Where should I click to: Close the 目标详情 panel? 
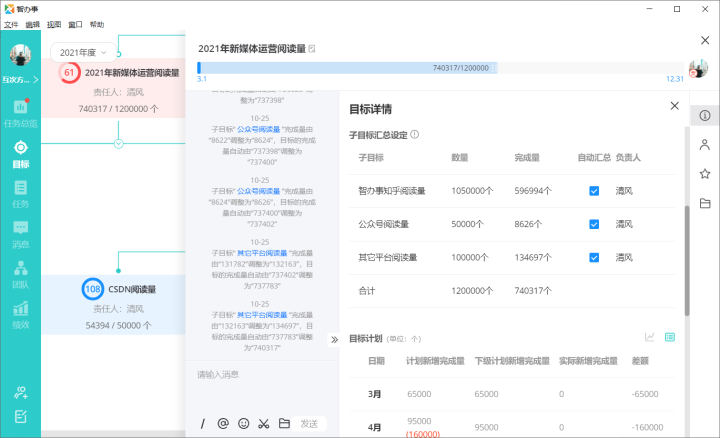point(675,106)
